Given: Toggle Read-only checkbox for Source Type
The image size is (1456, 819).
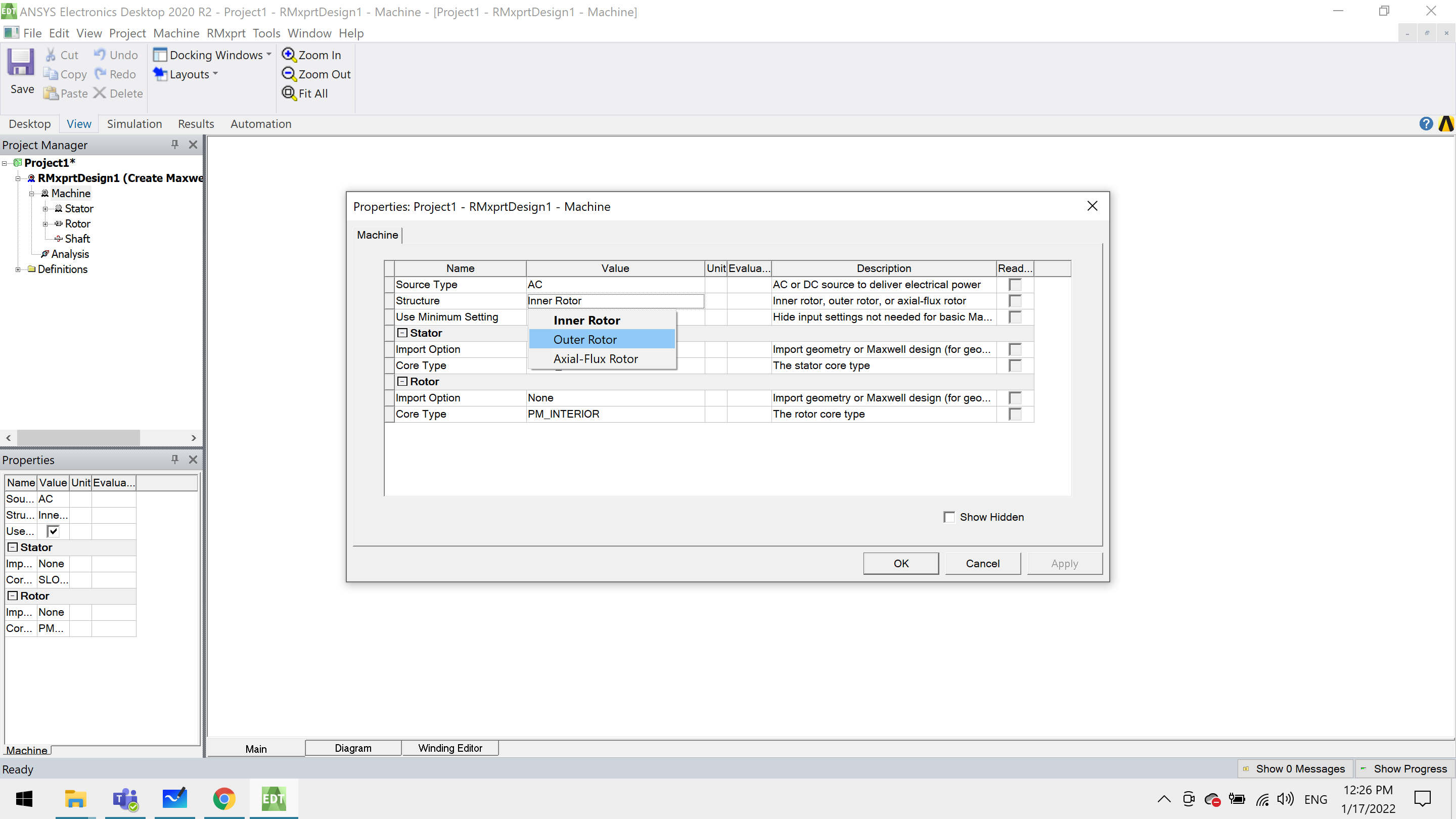Looking at the screenshot, I should click(1015, 285).
